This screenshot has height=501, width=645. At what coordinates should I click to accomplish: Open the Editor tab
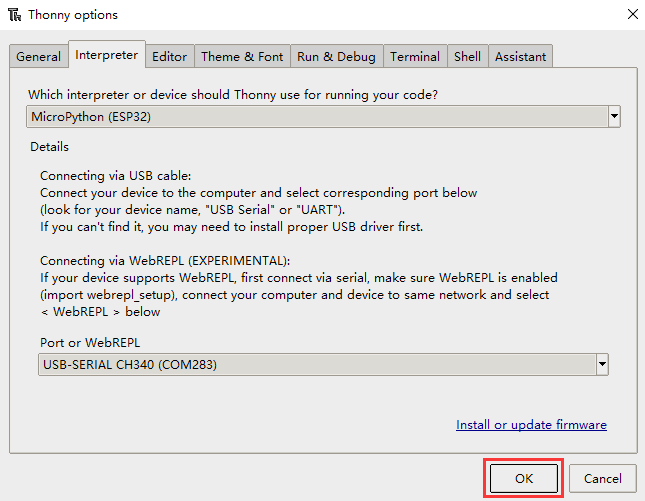pyautogui.click(x=169, y=56)
